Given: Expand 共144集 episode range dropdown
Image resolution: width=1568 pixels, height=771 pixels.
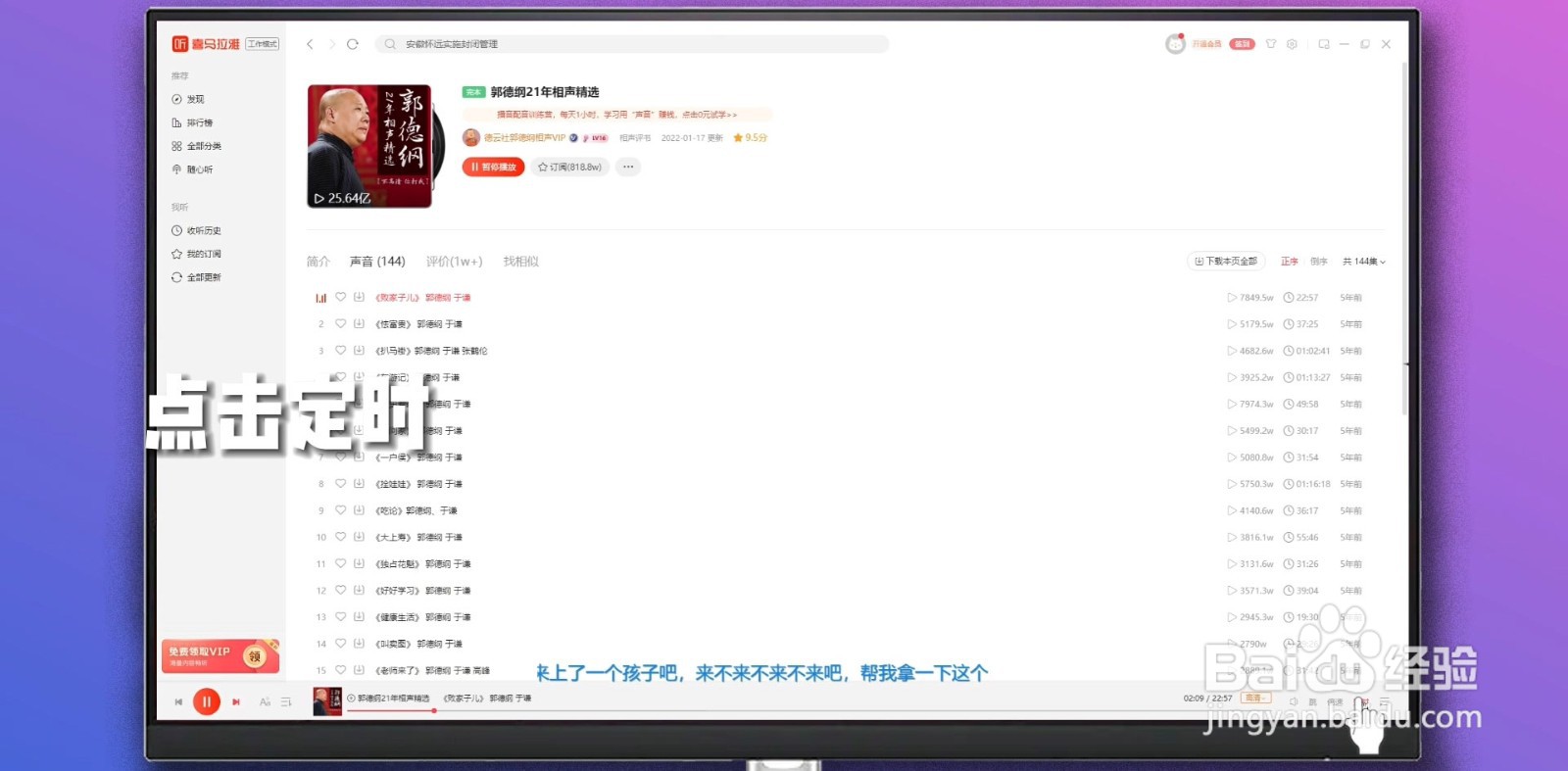Looking at the screenshot, I should coord(1364,262).
